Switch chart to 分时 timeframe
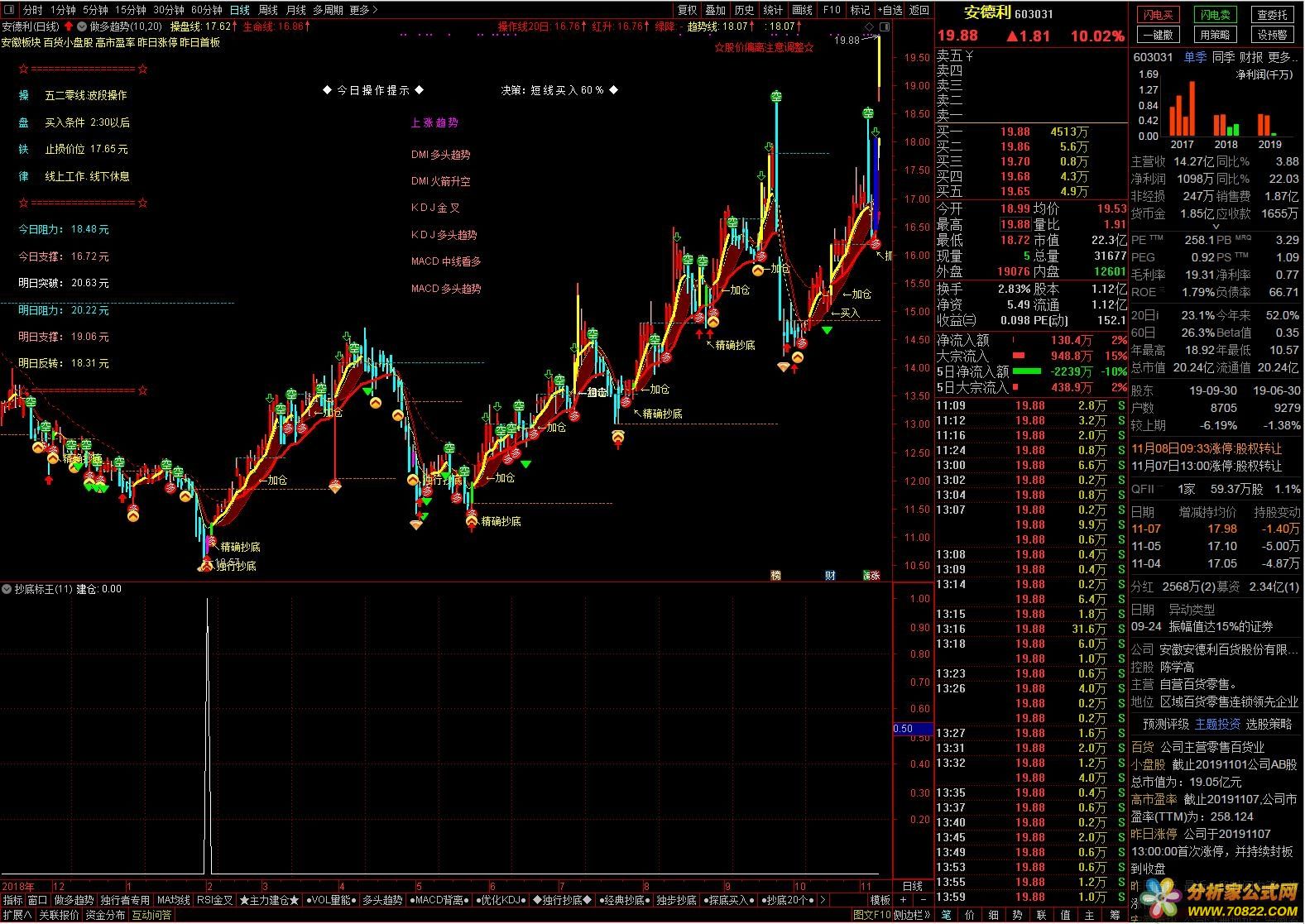 coord(32,10)
